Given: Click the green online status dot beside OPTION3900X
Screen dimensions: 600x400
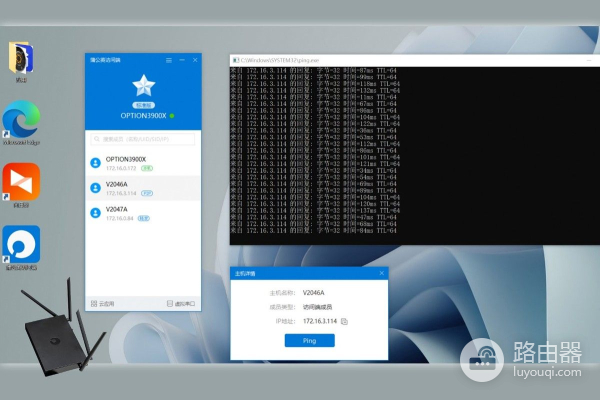Looking at the screenshot, I should [x=172, y=116].
